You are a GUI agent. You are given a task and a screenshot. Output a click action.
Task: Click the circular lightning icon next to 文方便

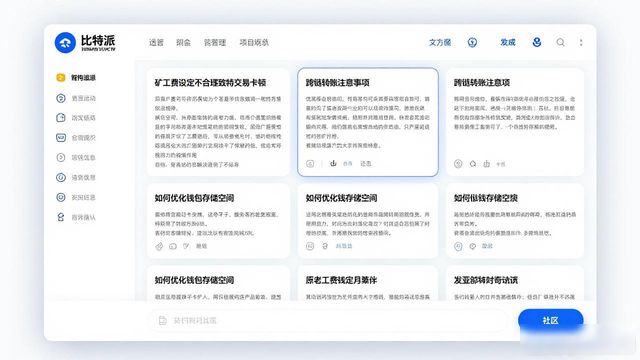472,42
